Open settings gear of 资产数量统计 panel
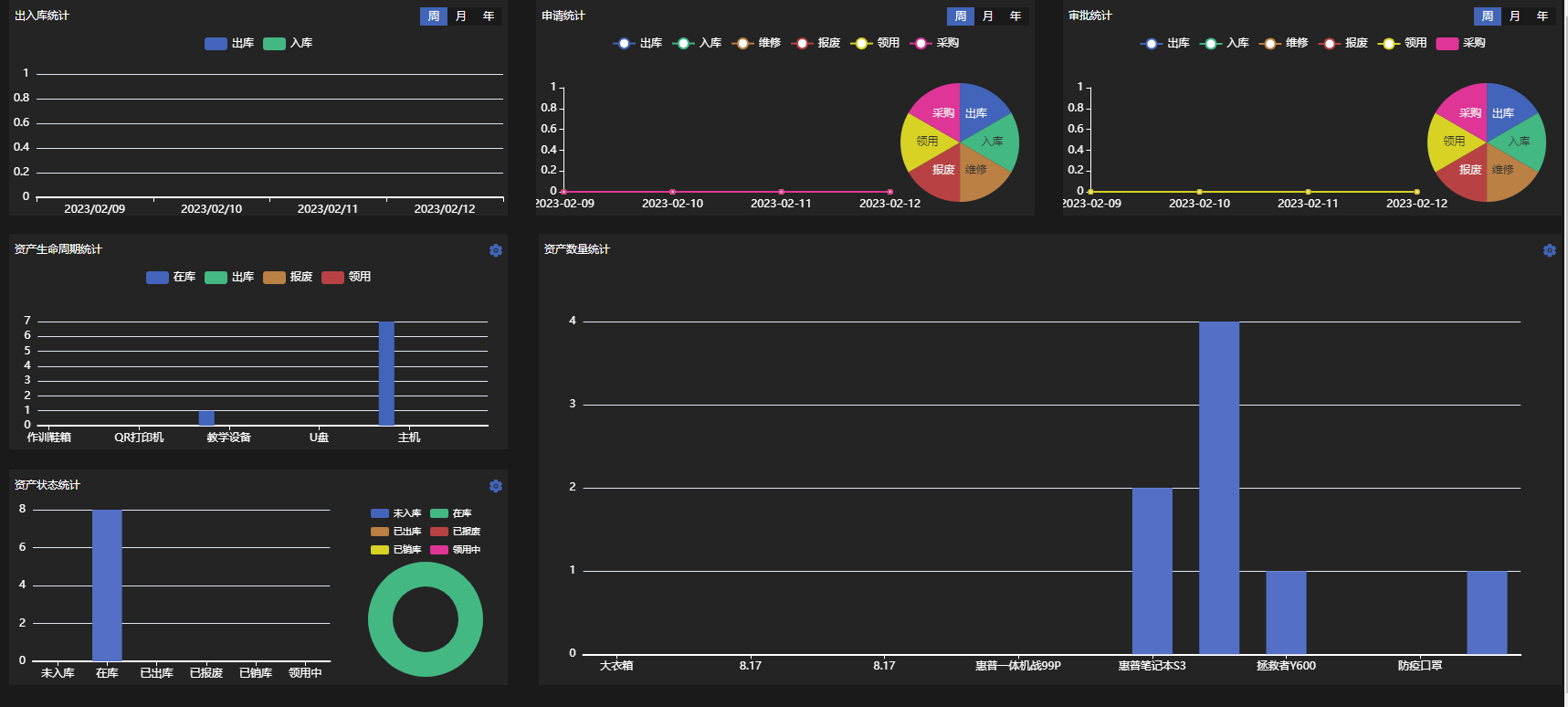 [1550, 250]
